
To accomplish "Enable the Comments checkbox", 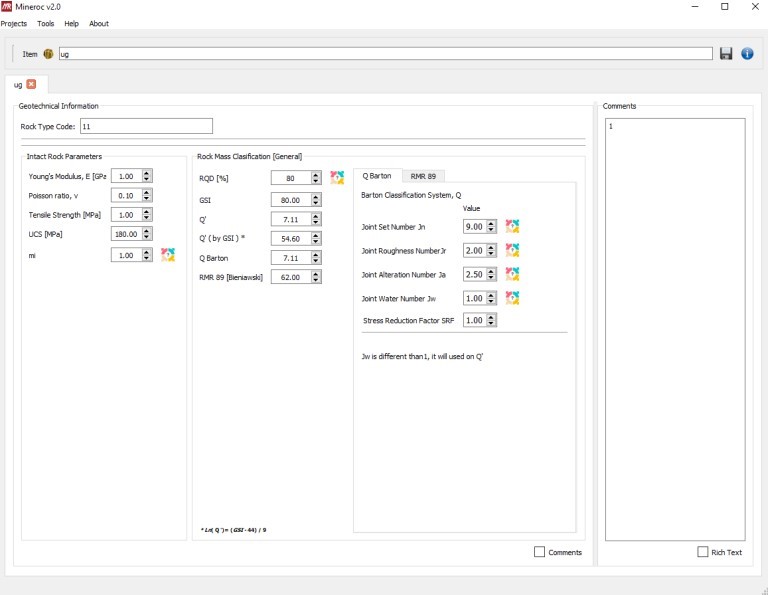I will 539,552.
